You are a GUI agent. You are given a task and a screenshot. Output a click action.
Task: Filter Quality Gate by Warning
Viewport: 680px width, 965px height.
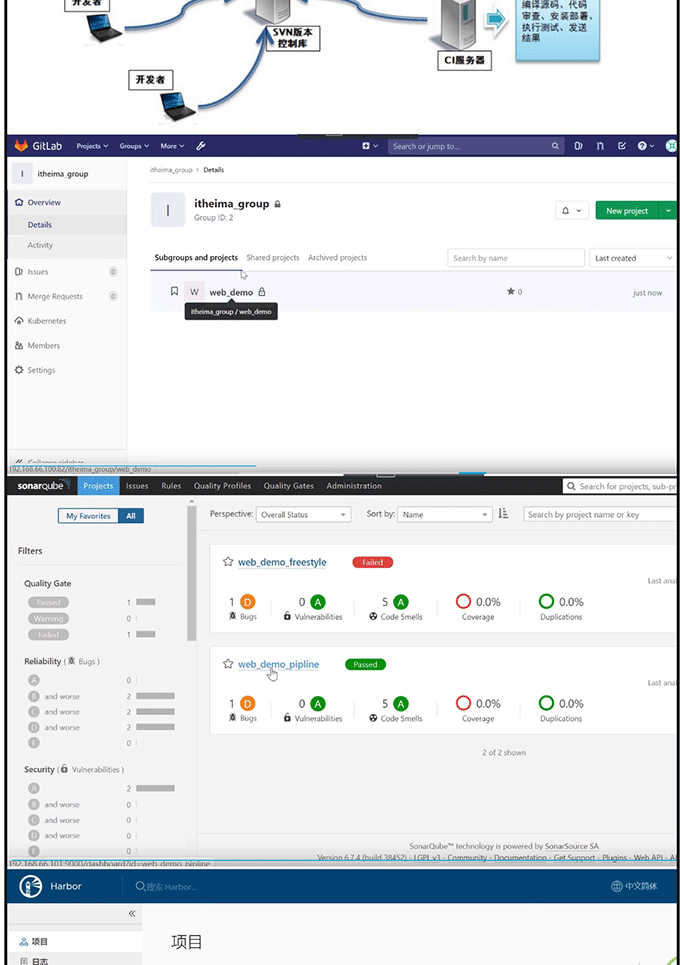(48, 619)
